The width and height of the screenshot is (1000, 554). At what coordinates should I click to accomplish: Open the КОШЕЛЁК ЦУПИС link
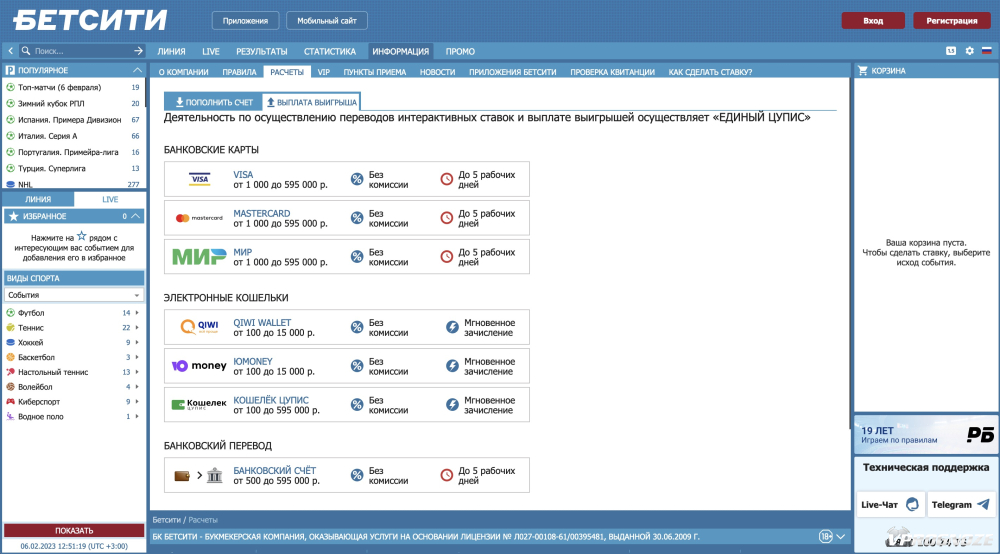click(270, 400)
